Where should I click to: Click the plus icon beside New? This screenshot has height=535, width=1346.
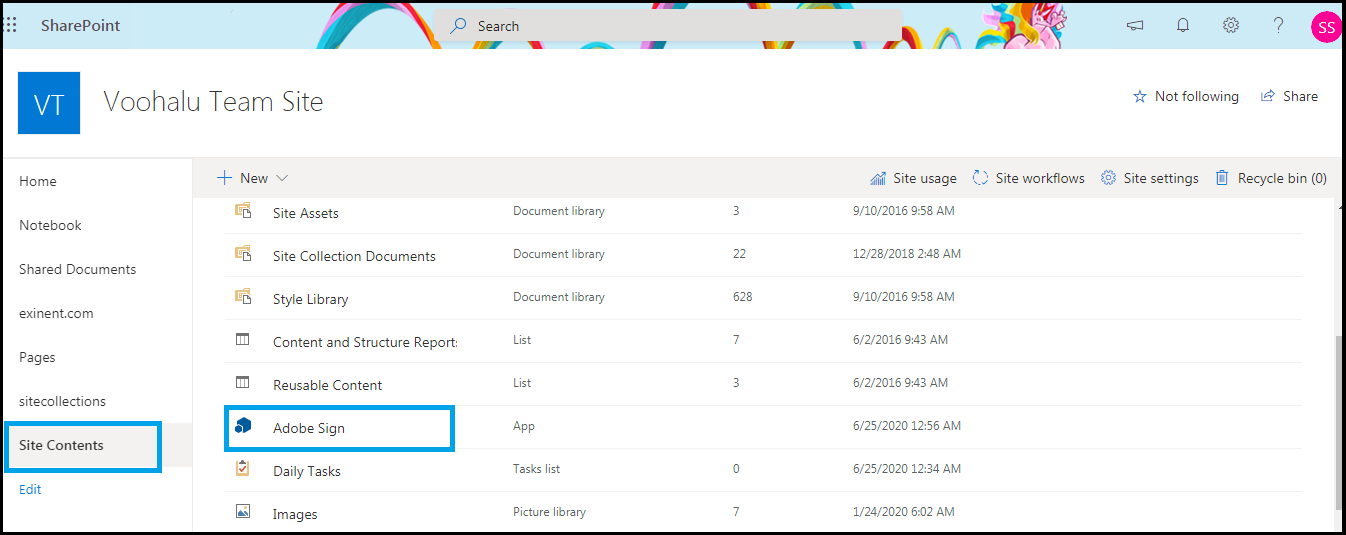click(x=225, y=178)
